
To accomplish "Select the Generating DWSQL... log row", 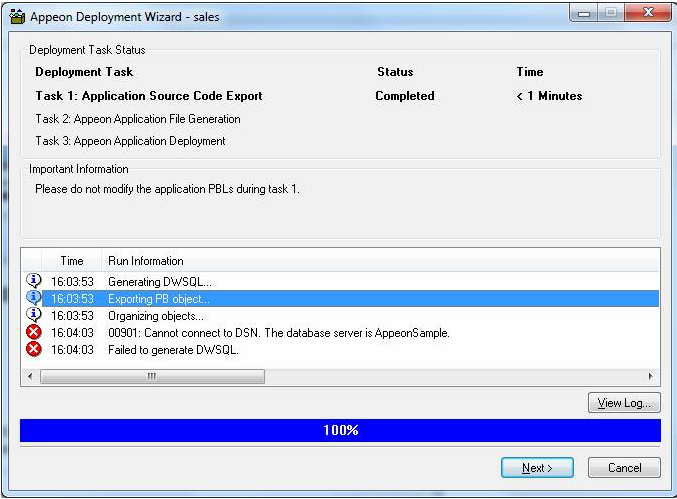I will click(341, 281).
